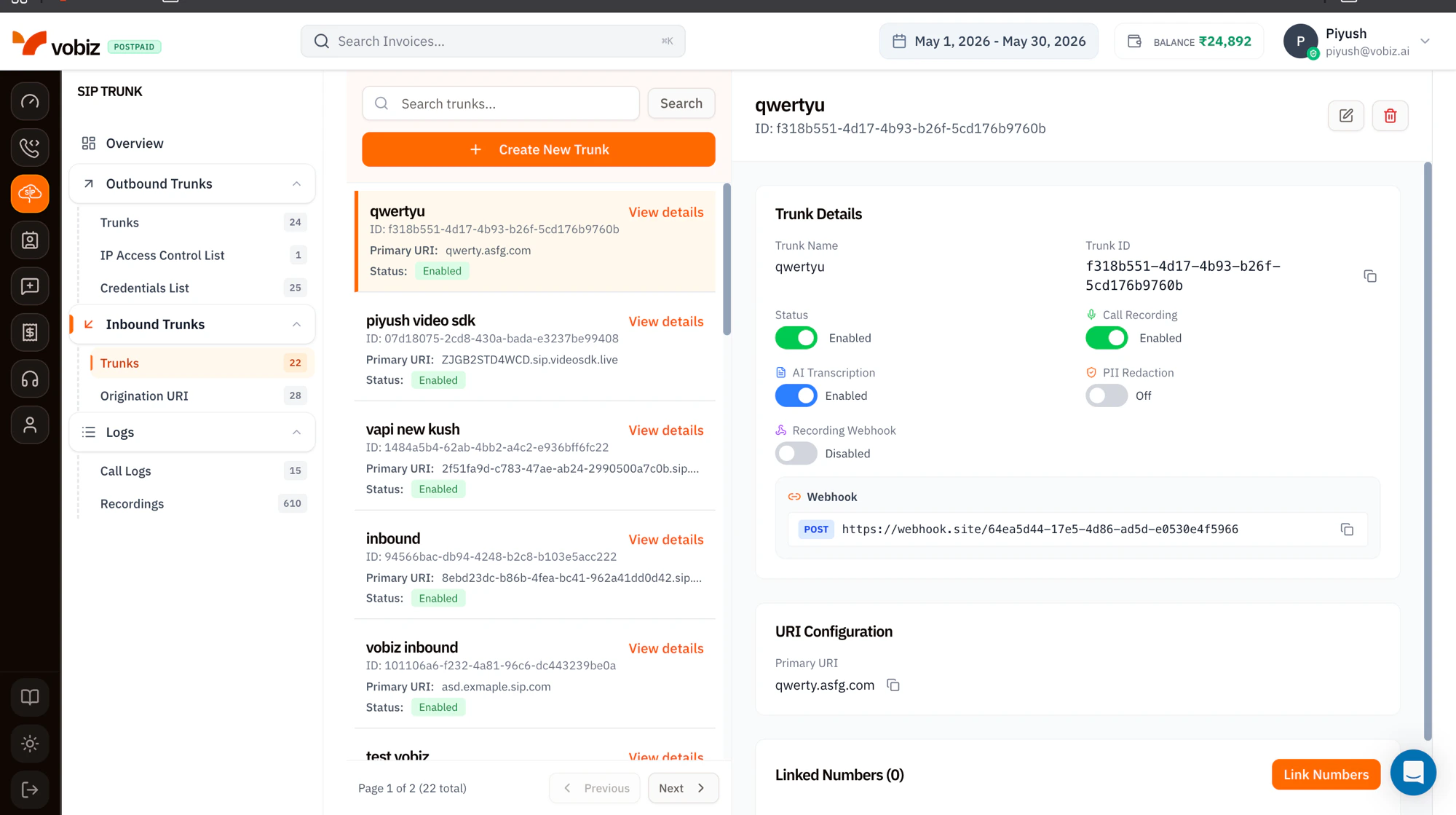This screenshot has height=815, width=1456.
Task: Open the messaging plus-bubble icon in sidebar
Action: (x=30, y=286)
